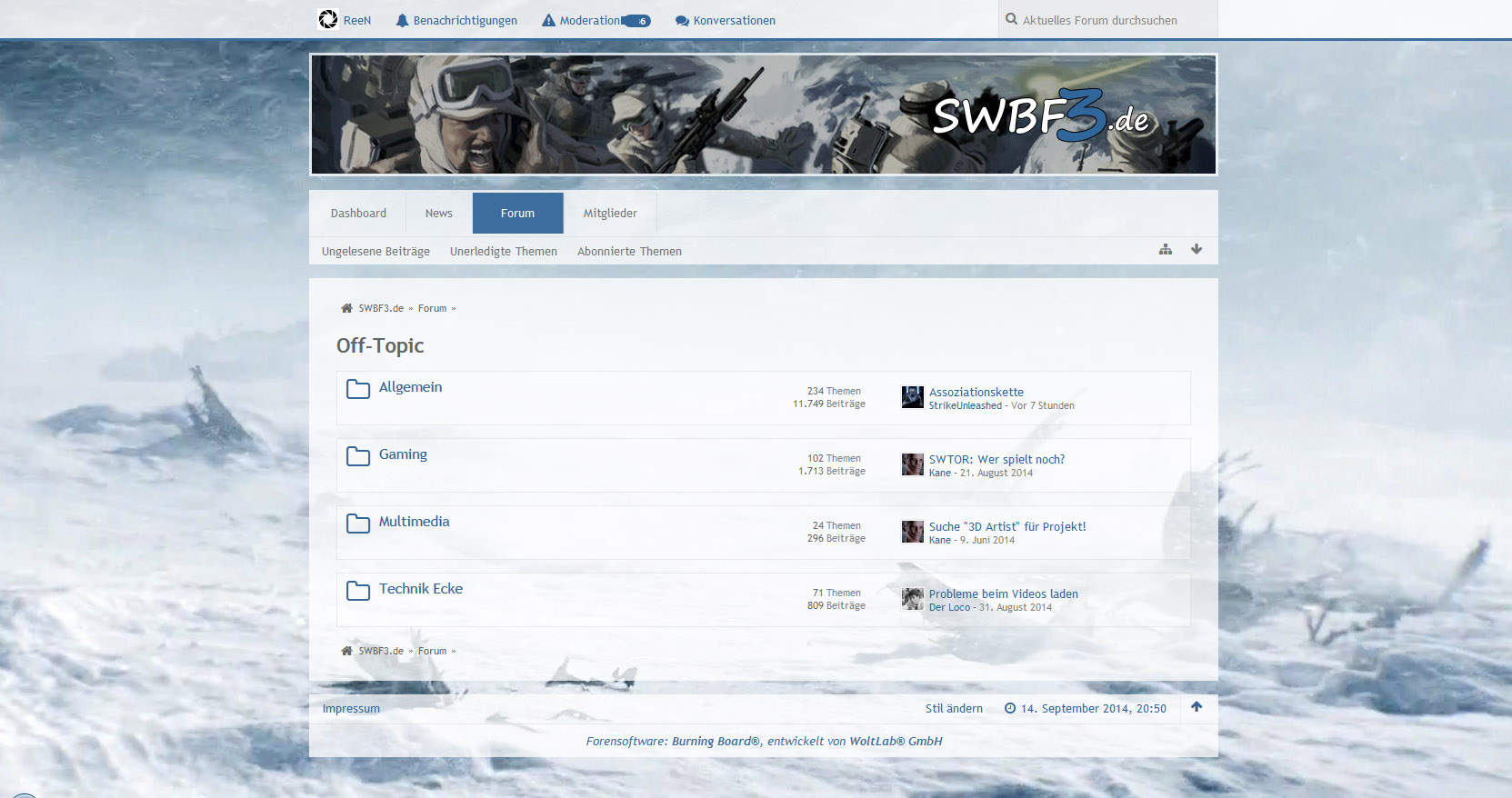Open StrikeUnleashed's avatar in the Allgemein row

tap(912, 397)
